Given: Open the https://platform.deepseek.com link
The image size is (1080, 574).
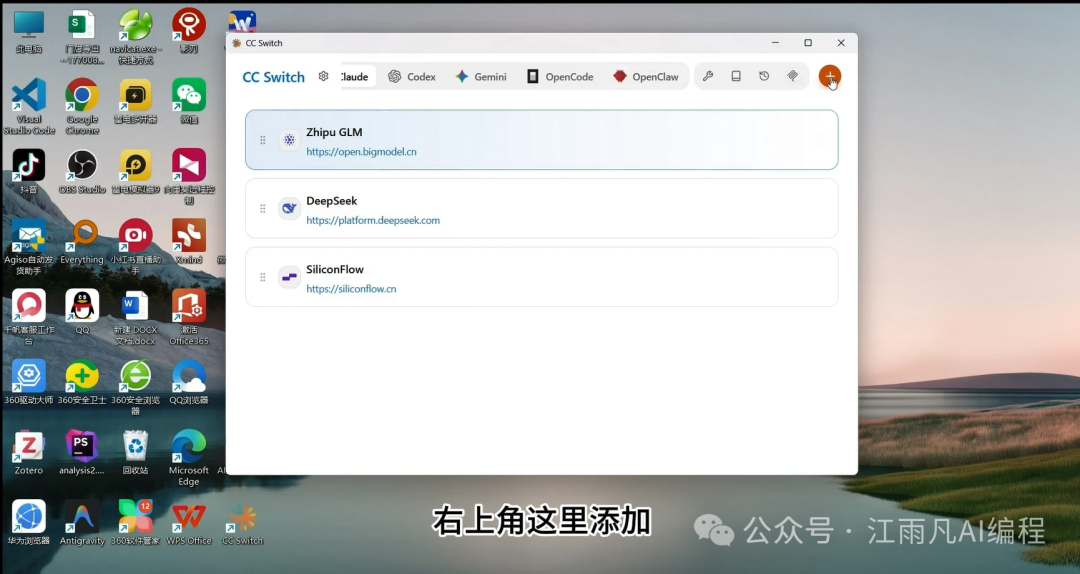Looking at the screenshot, I should click(x=373, y=221).
